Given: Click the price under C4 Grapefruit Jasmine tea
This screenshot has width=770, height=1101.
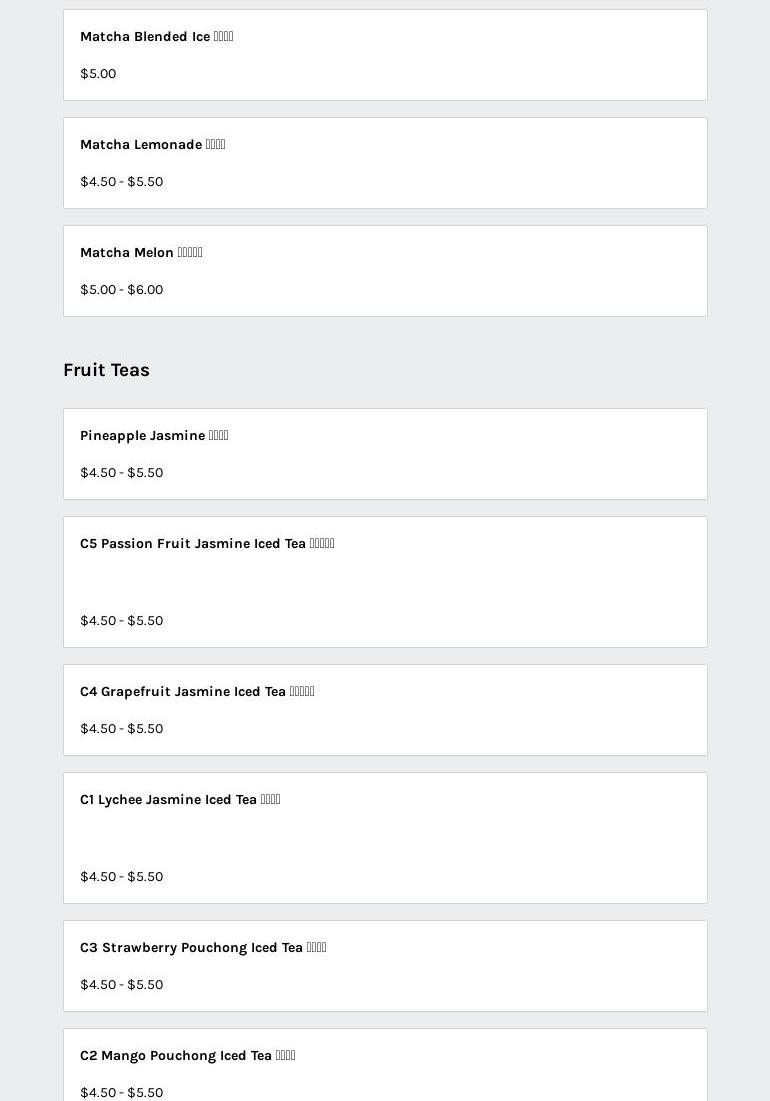Looking at the screenshot, I should tap(121, 729).
